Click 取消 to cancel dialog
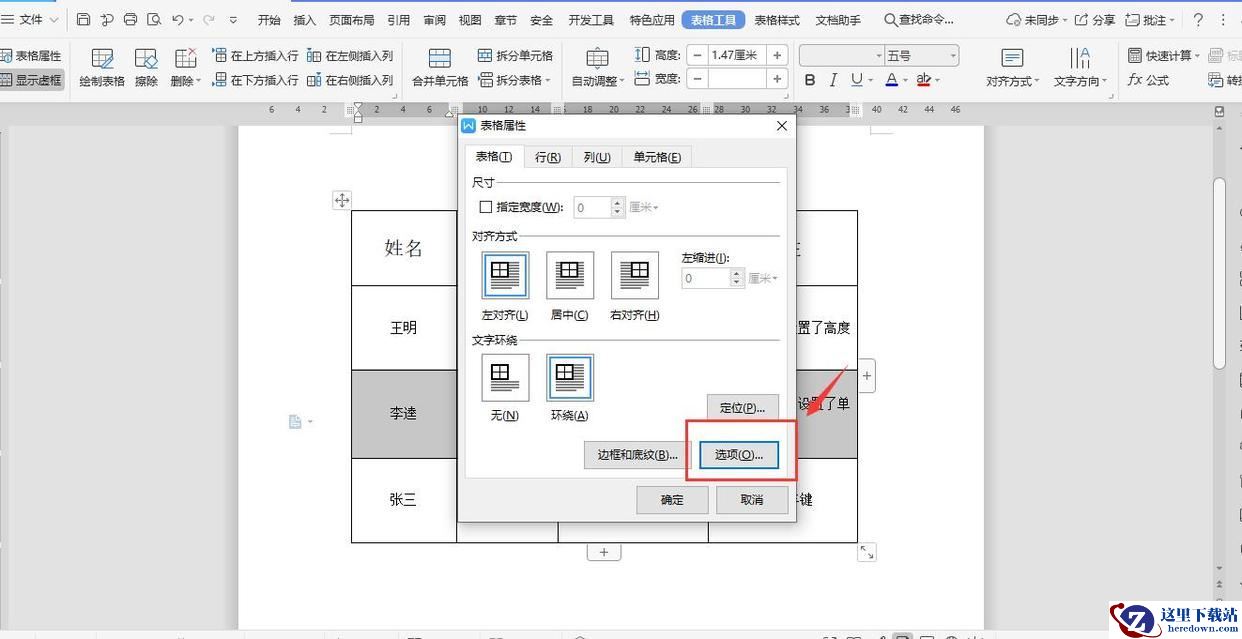The height and width of the screenshot is (639, 1242). (752, 500)
